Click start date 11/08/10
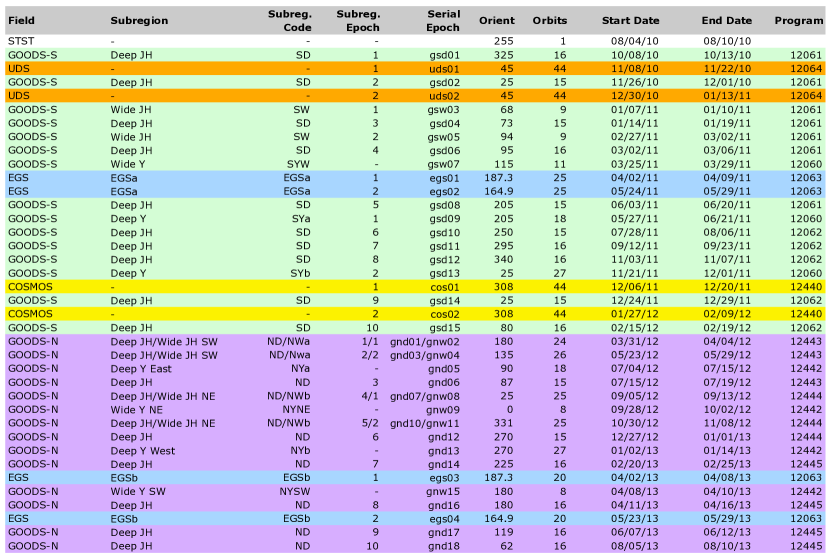Image resolution: width=830 pixels, height=558 pixels. coord(635,69)
